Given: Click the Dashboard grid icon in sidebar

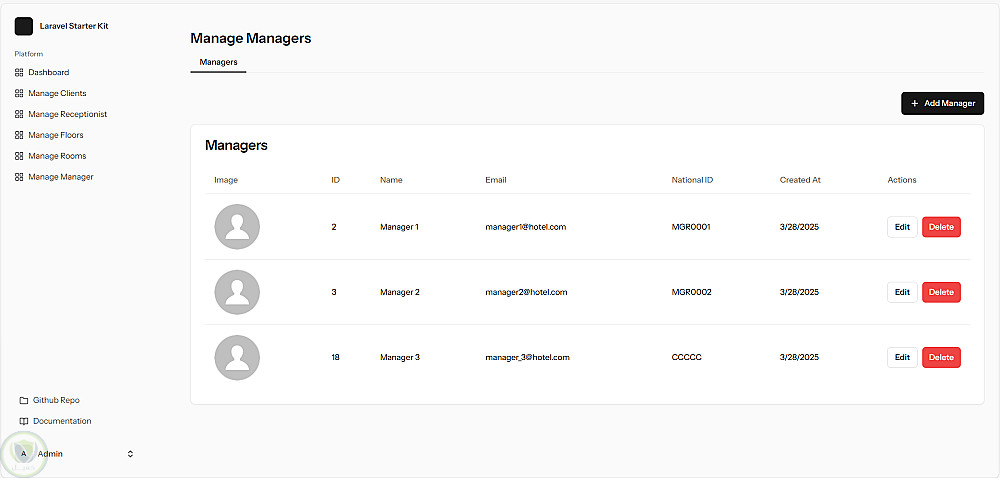Looking at the screenshot, I should pos(19,73).
